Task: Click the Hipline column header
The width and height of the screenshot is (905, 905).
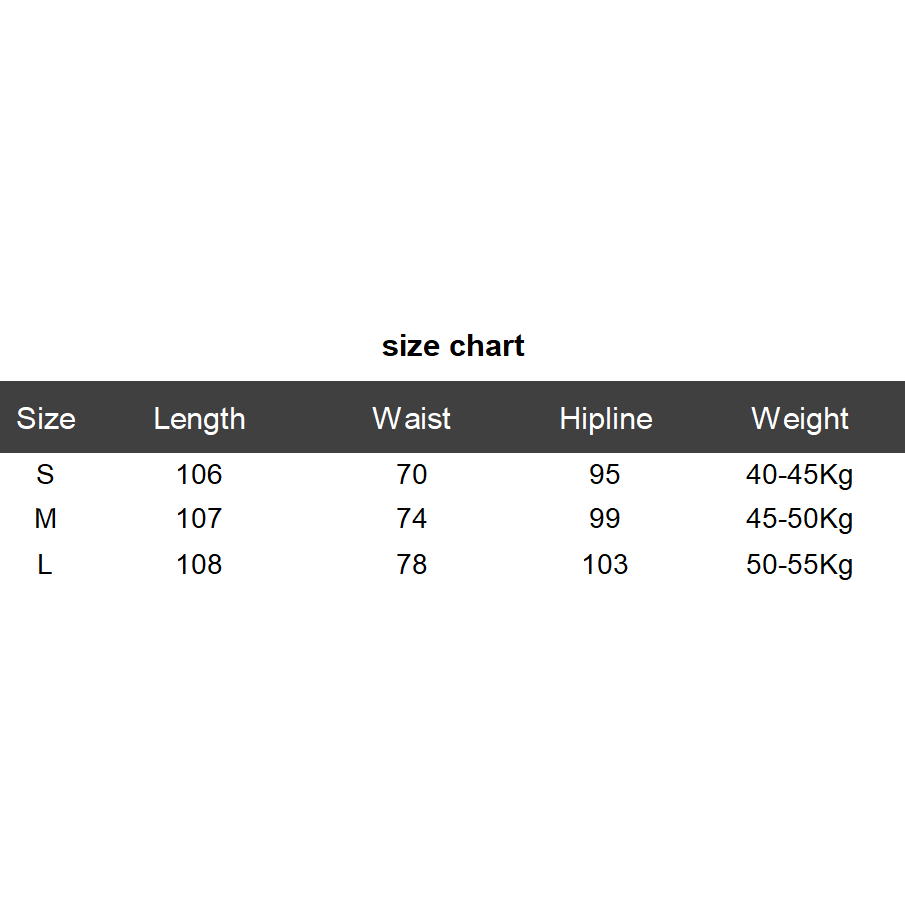Action: click(x=605, y=418)
